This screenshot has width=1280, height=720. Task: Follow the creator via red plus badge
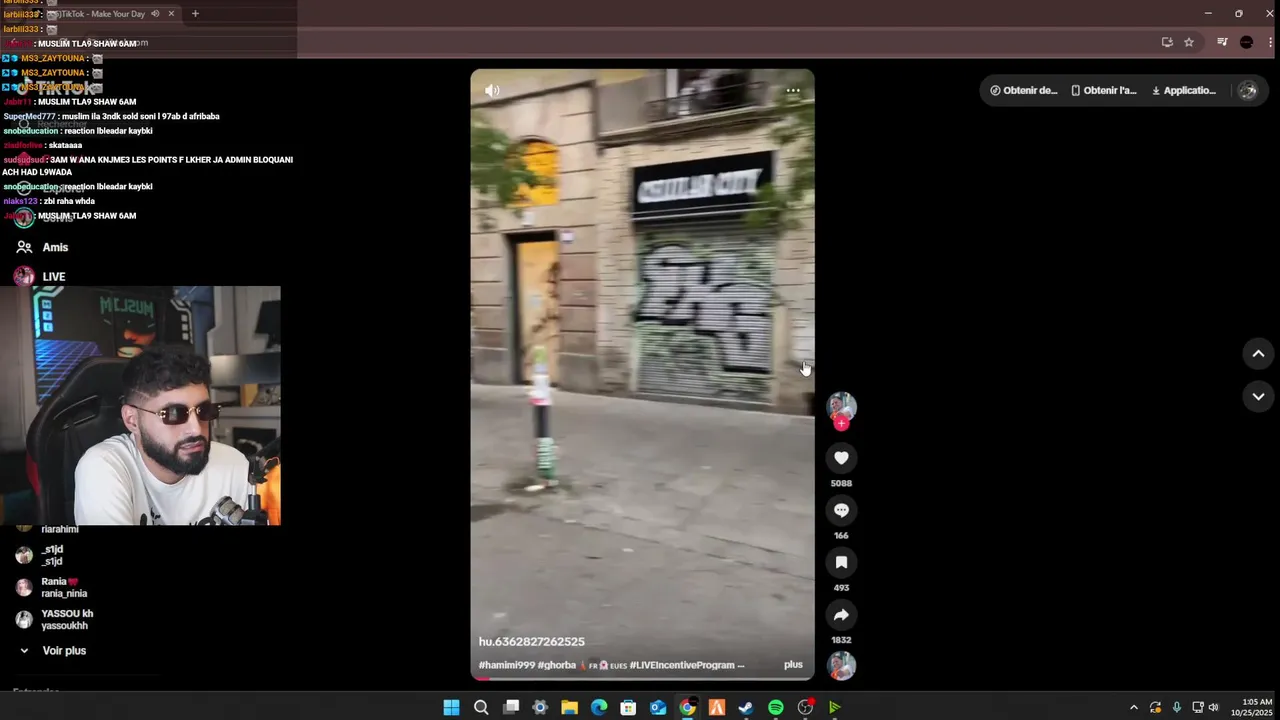841,424
